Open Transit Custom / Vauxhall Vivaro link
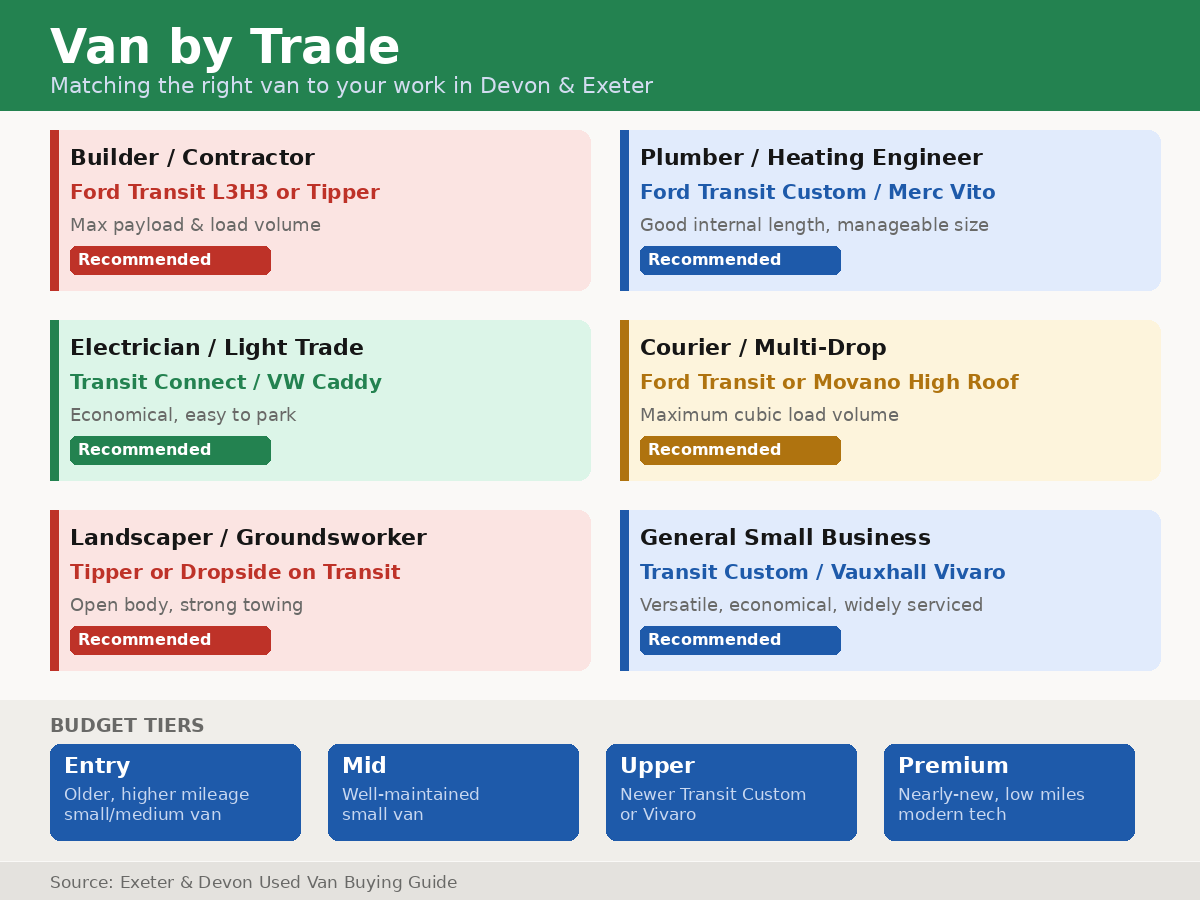The width and height of the screenshot is (1200, 900). coord(822,572)
